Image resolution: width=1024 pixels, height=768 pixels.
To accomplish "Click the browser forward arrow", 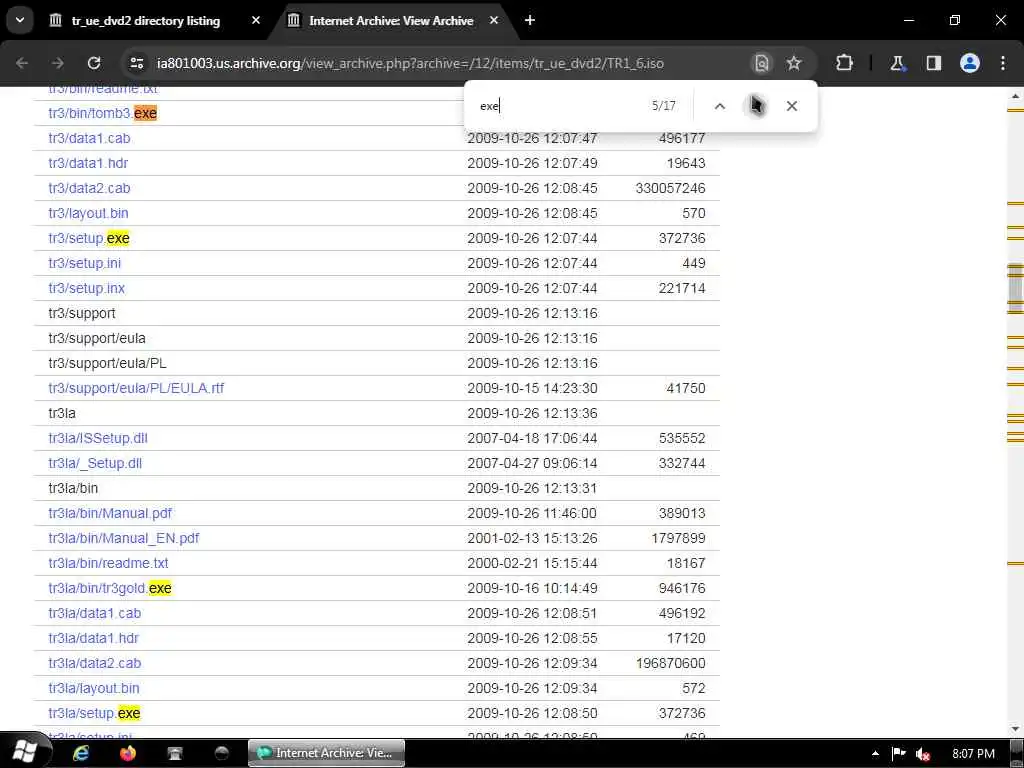I will 58,63.
